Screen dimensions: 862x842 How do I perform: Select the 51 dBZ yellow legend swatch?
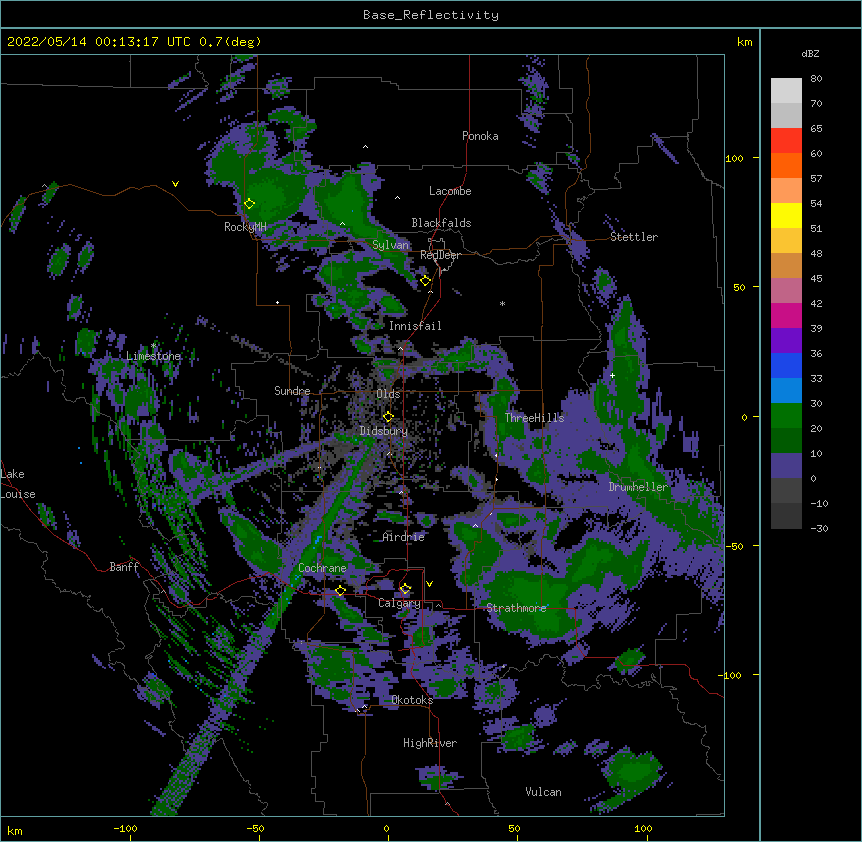click(x=786, y=216)
